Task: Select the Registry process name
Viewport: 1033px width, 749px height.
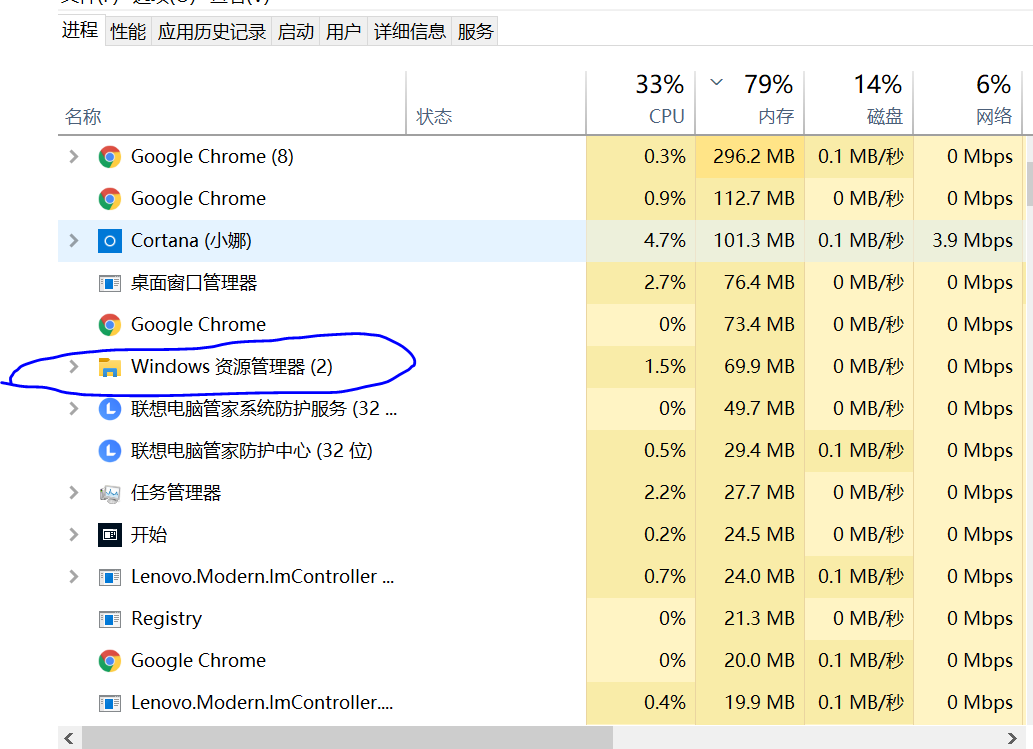Action: pos(167,619)
